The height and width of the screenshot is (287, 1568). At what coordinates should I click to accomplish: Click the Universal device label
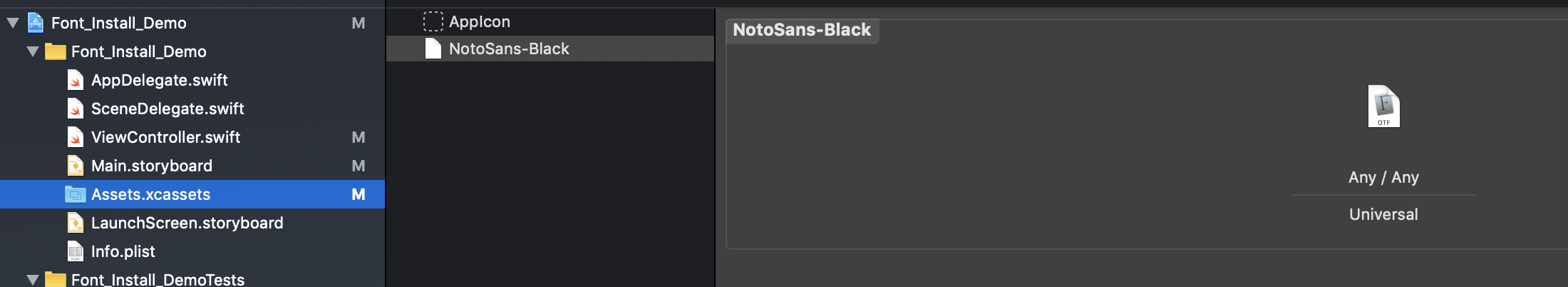point(1383,214)
